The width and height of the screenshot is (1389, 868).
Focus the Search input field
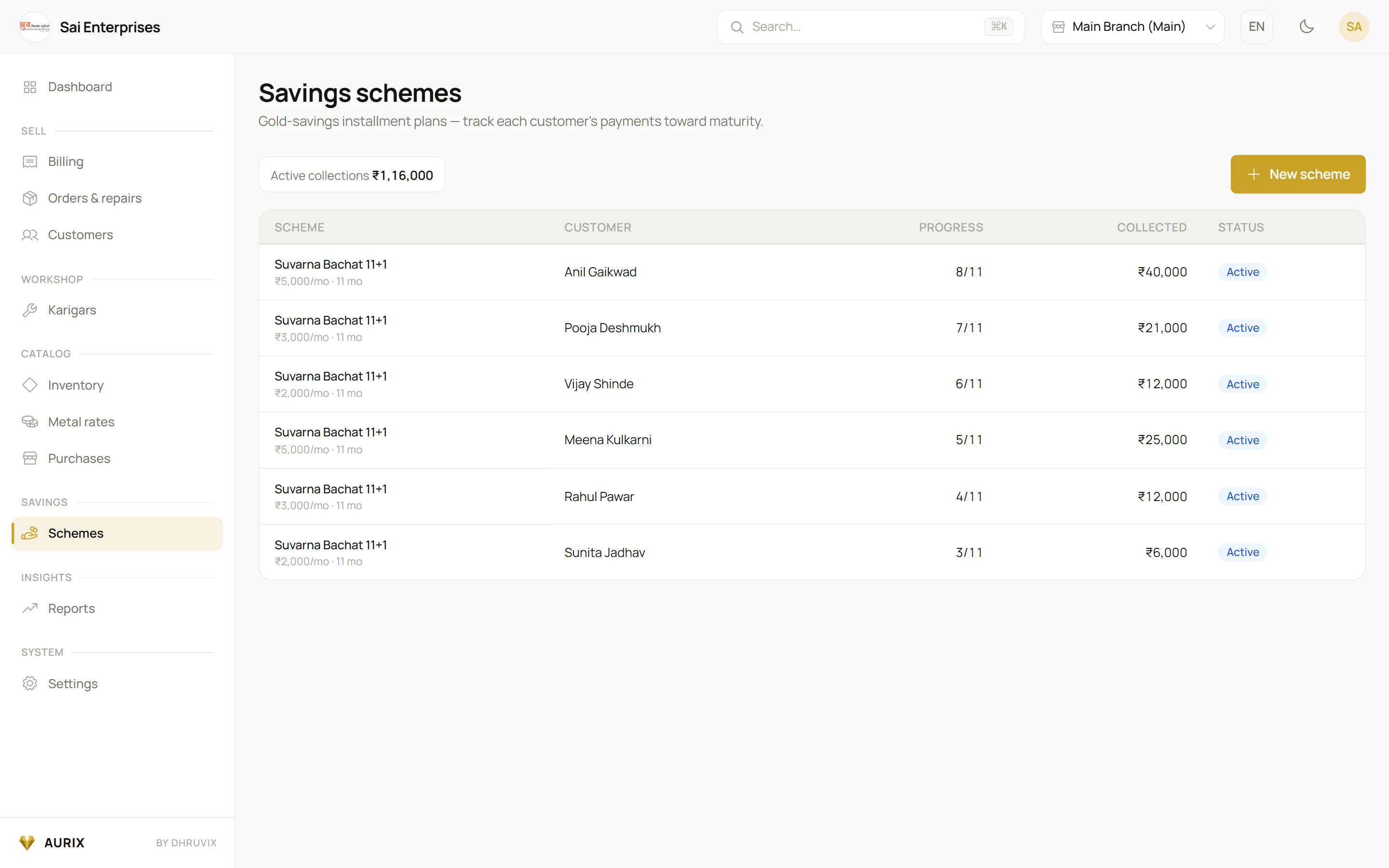click(871, 27)
